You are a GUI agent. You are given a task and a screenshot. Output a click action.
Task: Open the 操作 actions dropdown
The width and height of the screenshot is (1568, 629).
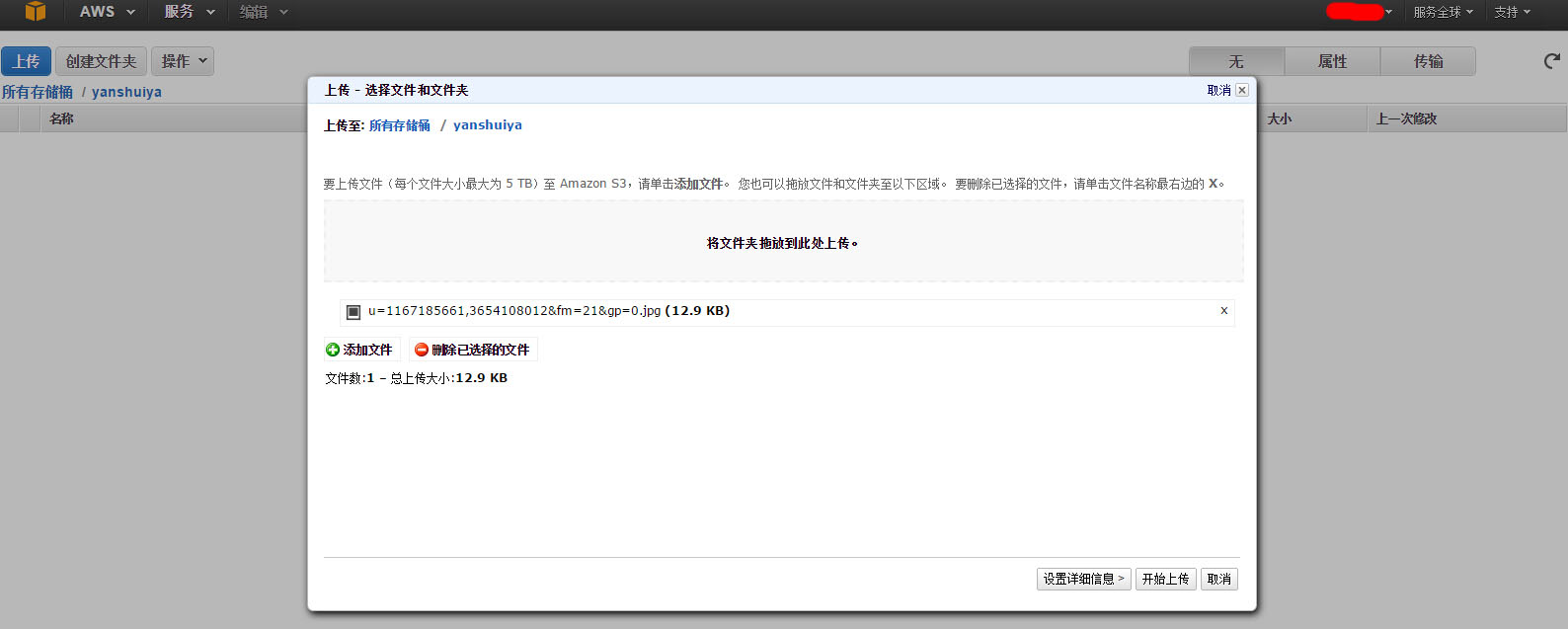[183, 61]
